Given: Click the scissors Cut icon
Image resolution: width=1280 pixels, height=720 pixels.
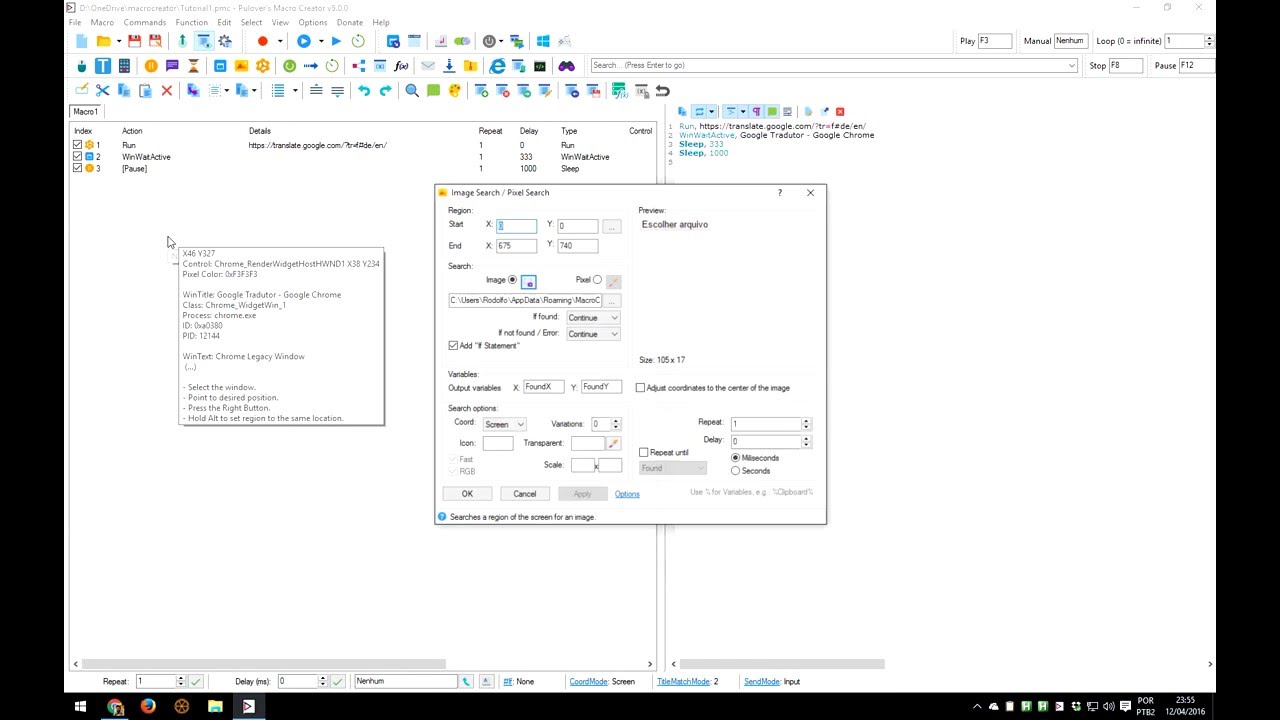Looking at the screenshot, I should click(x=103, y=91).
